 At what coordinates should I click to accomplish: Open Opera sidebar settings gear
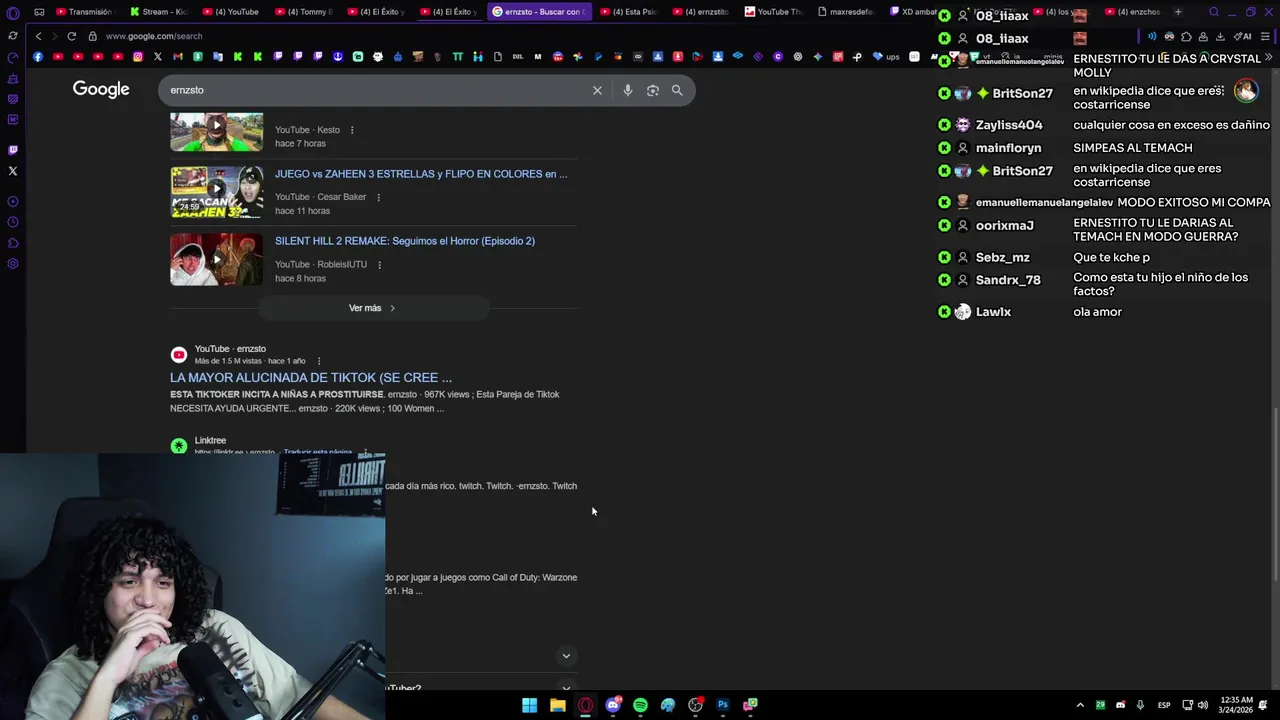coord(13,264)
